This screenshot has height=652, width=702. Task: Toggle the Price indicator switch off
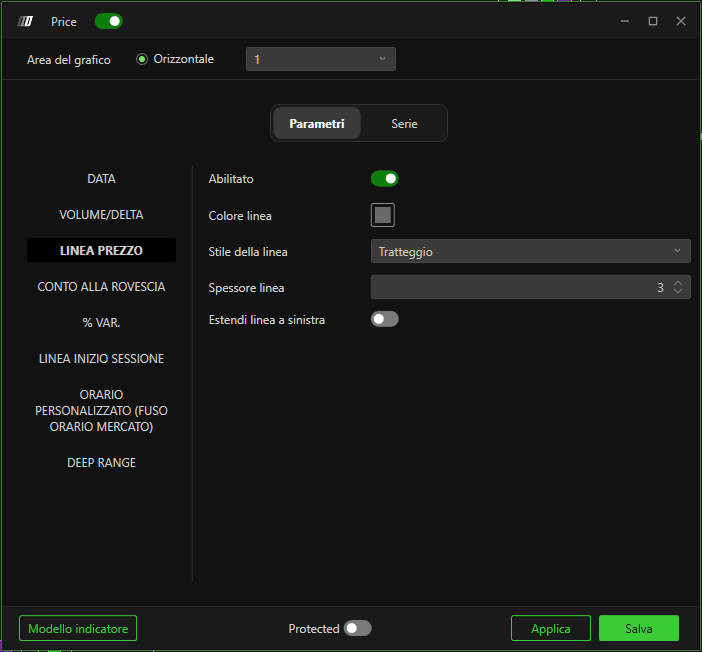(109, 21)
